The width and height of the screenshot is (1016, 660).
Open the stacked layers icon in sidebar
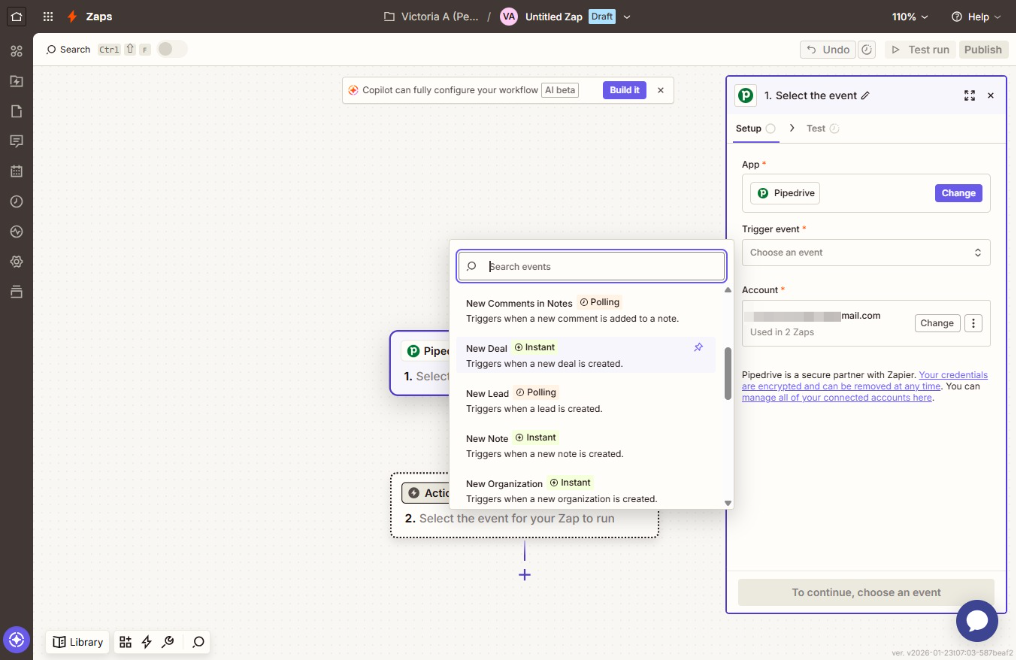point(17,291)
